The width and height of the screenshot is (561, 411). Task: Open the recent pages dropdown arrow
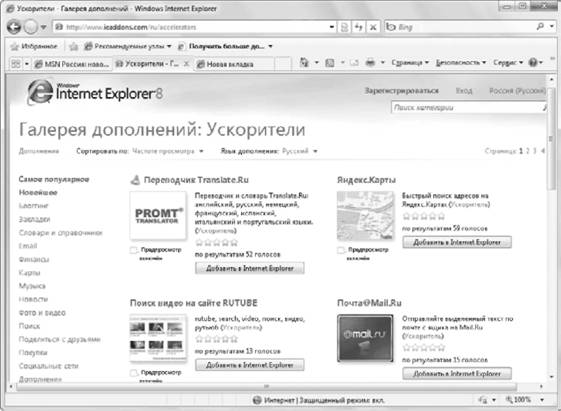[x=43, y=27]
